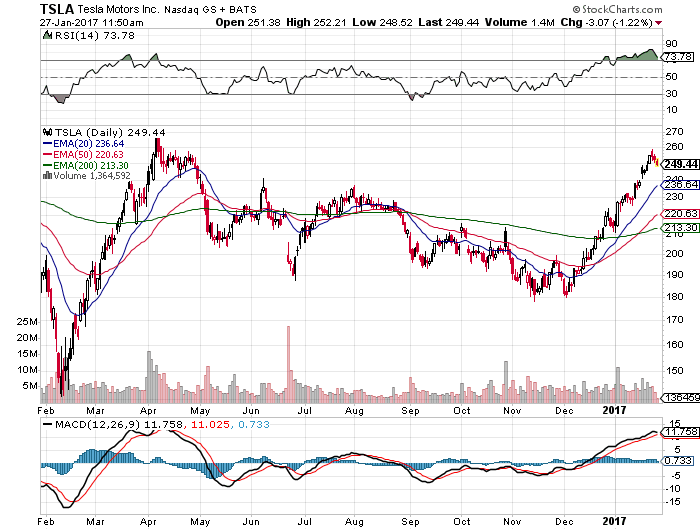Click the volume value tag at bottom right axis
Image resolution: width=700 pixels, height=530 pixels.
[680, 397]
